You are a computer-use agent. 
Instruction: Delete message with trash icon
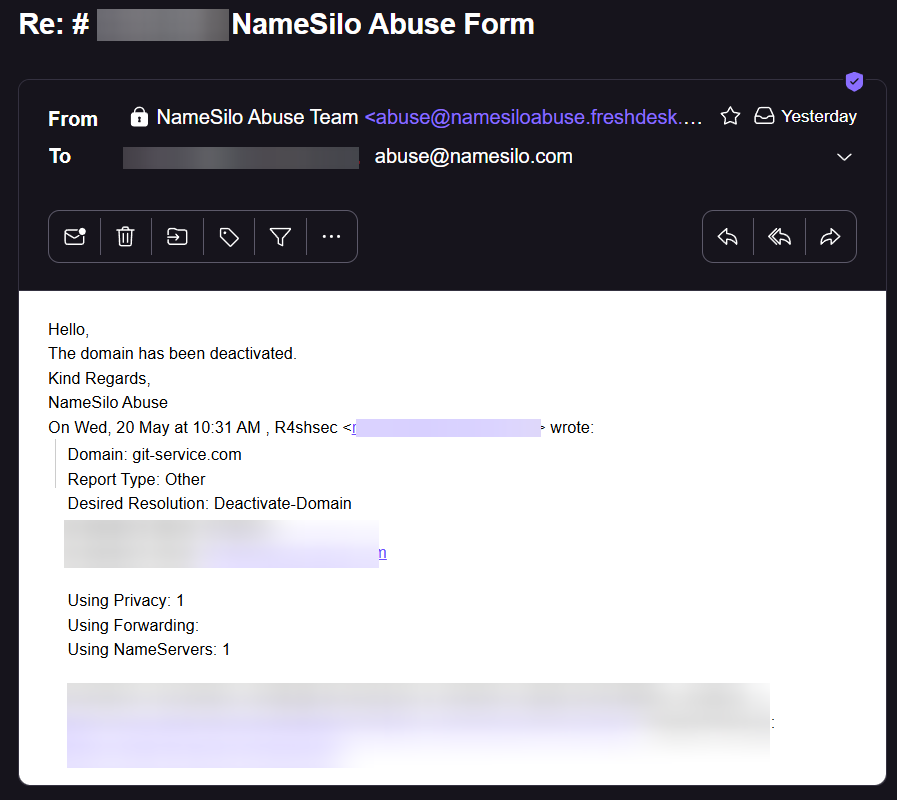(125, 236)
